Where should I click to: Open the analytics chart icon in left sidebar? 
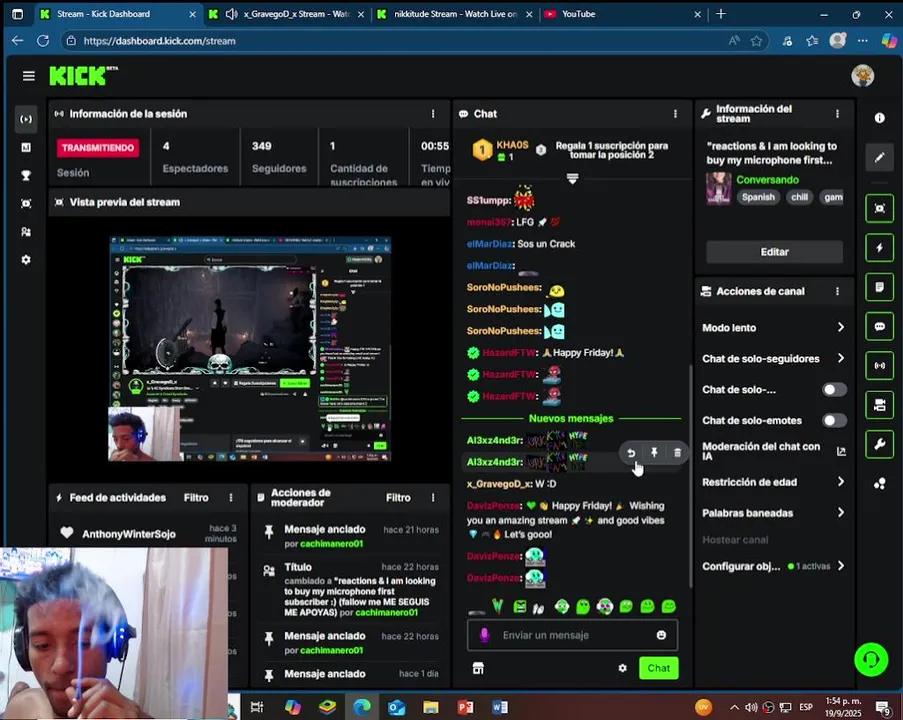coord(26,147)
